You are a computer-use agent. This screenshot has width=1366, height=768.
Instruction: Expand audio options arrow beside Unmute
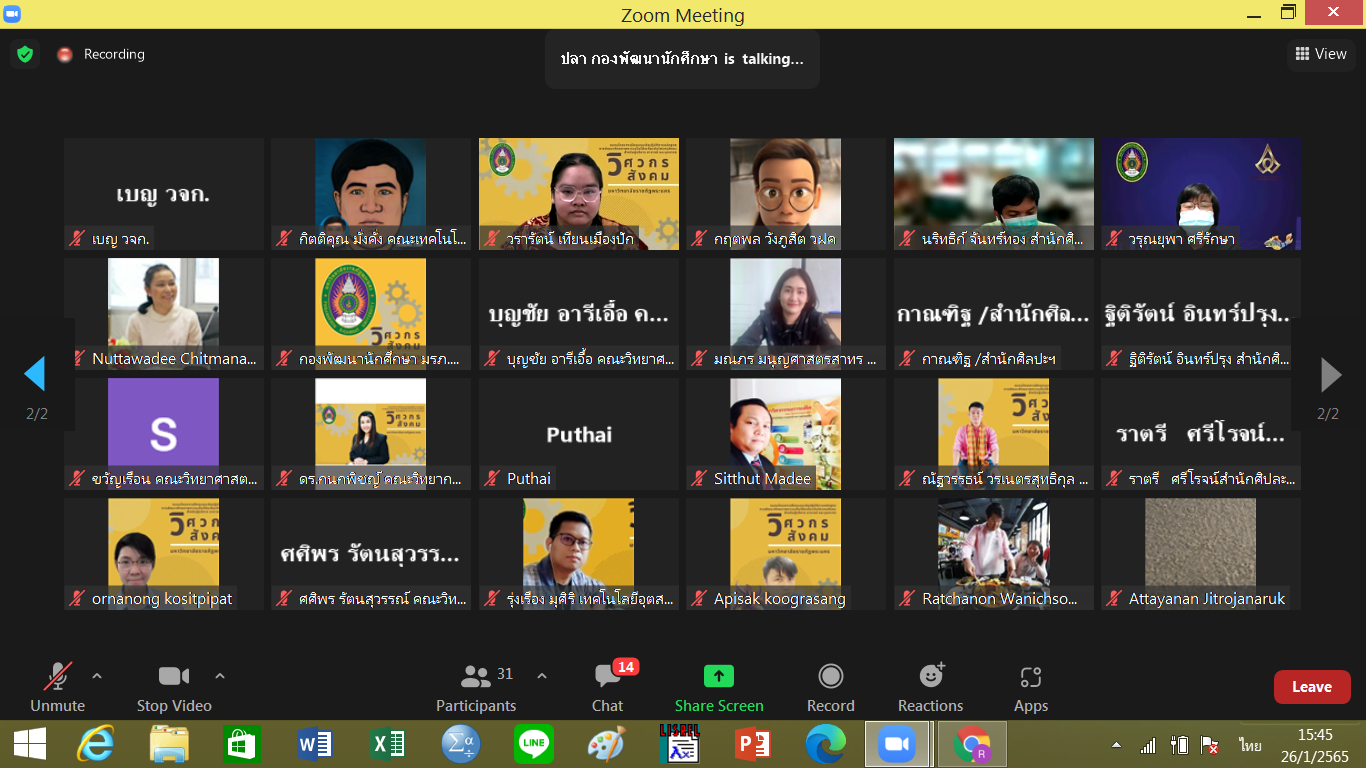click(97, 676)
